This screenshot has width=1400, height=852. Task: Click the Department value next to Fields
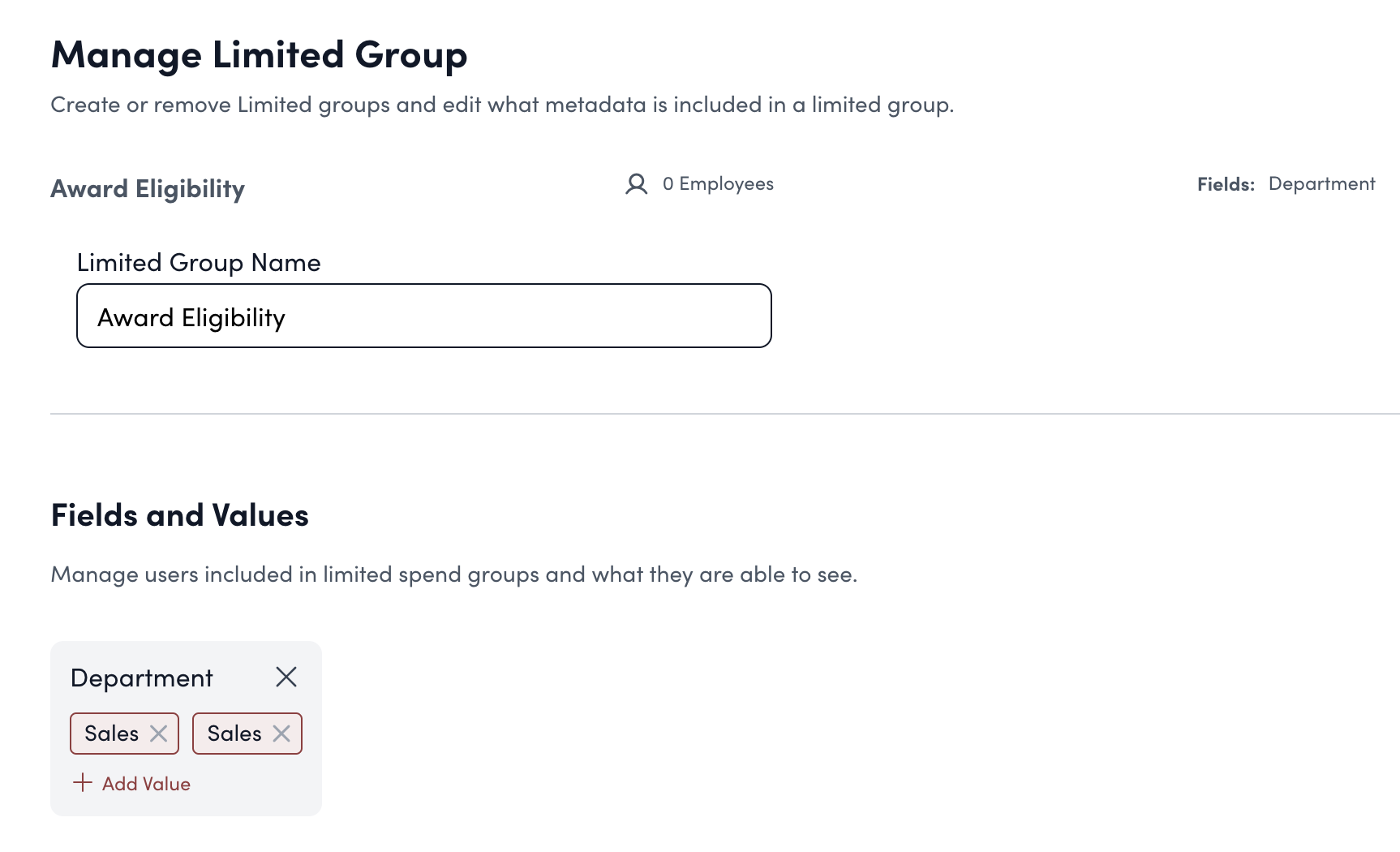(x=1321, y=184)
